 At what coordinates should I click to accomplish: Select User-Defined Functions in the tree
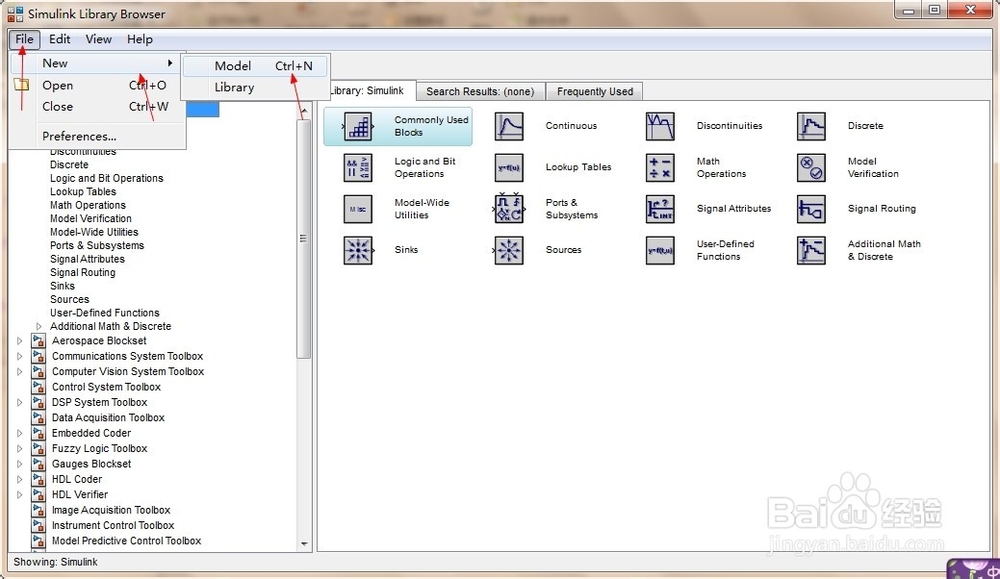coord(105,312)
